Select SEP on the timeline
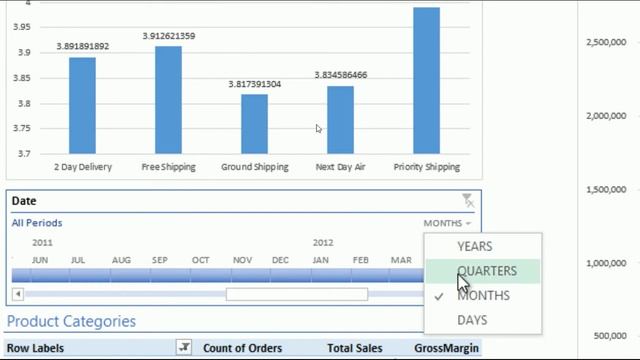640x360 pixels. [170, 275]
